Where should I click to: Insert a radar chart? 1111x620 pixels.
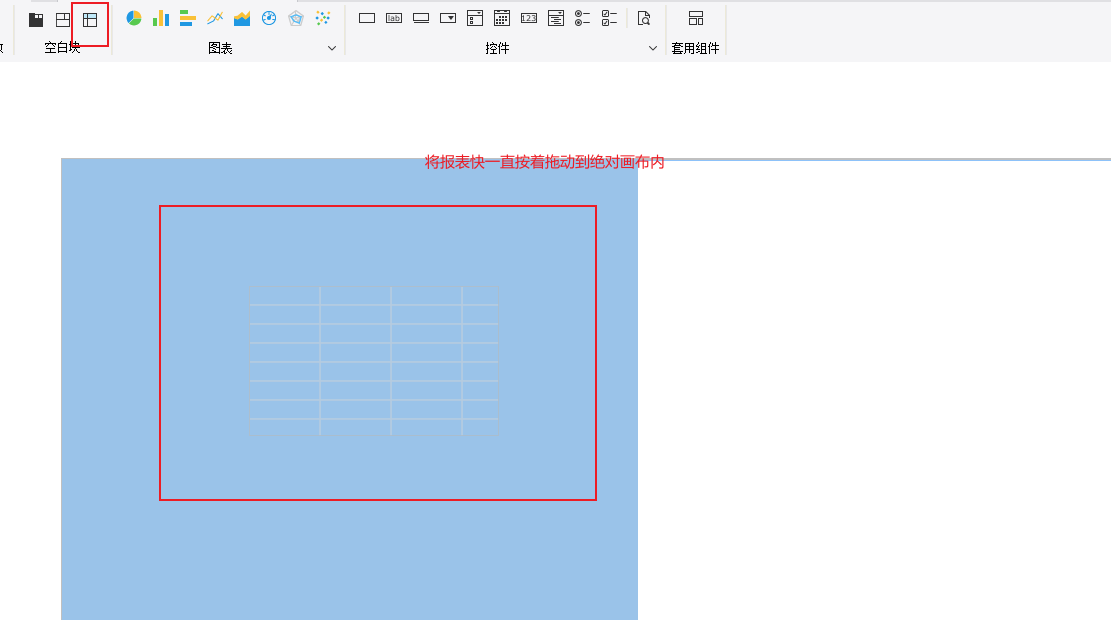coord(296,18)
